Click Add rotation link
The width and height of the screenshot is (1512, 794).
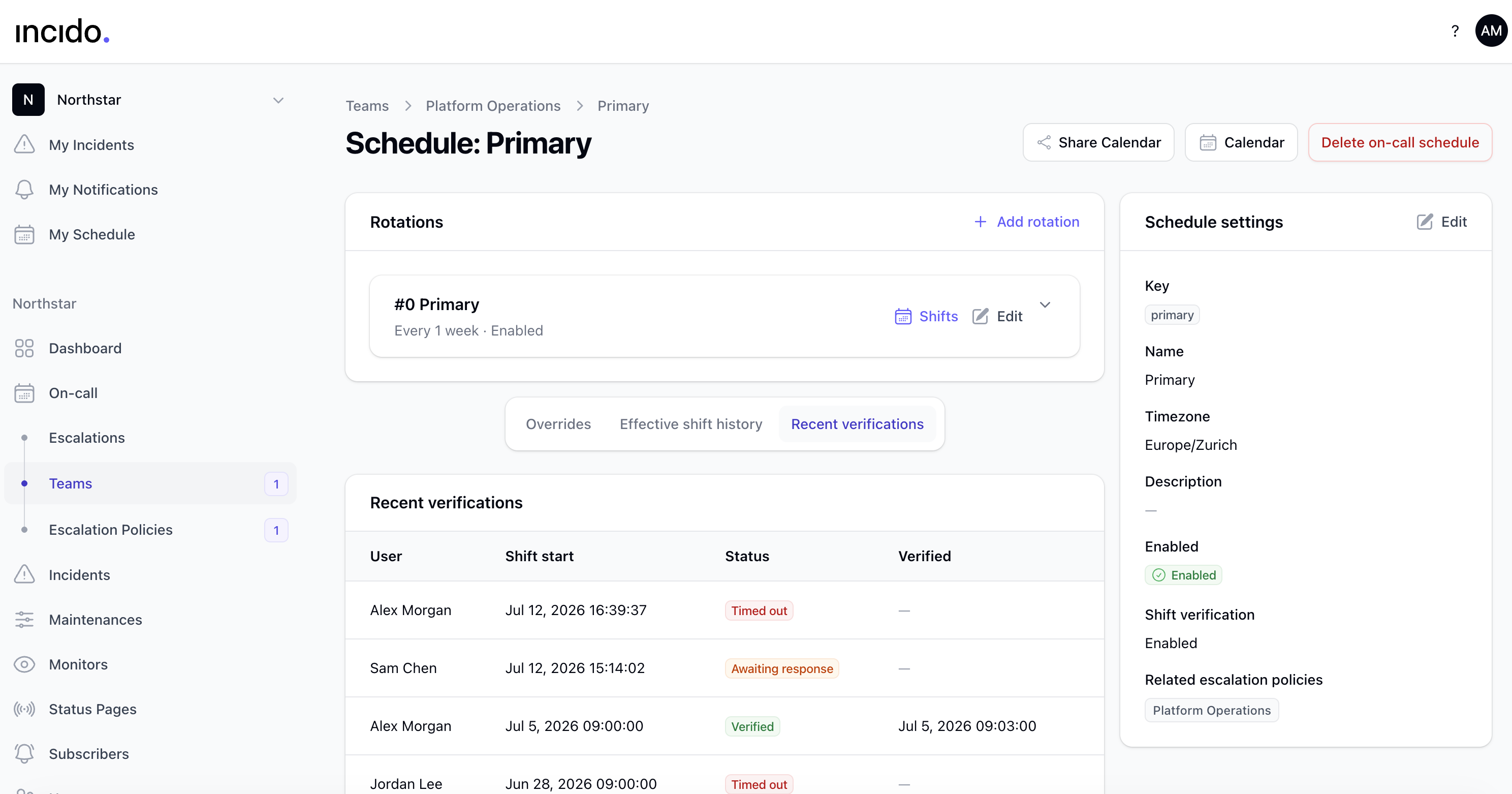(1027, 222)
